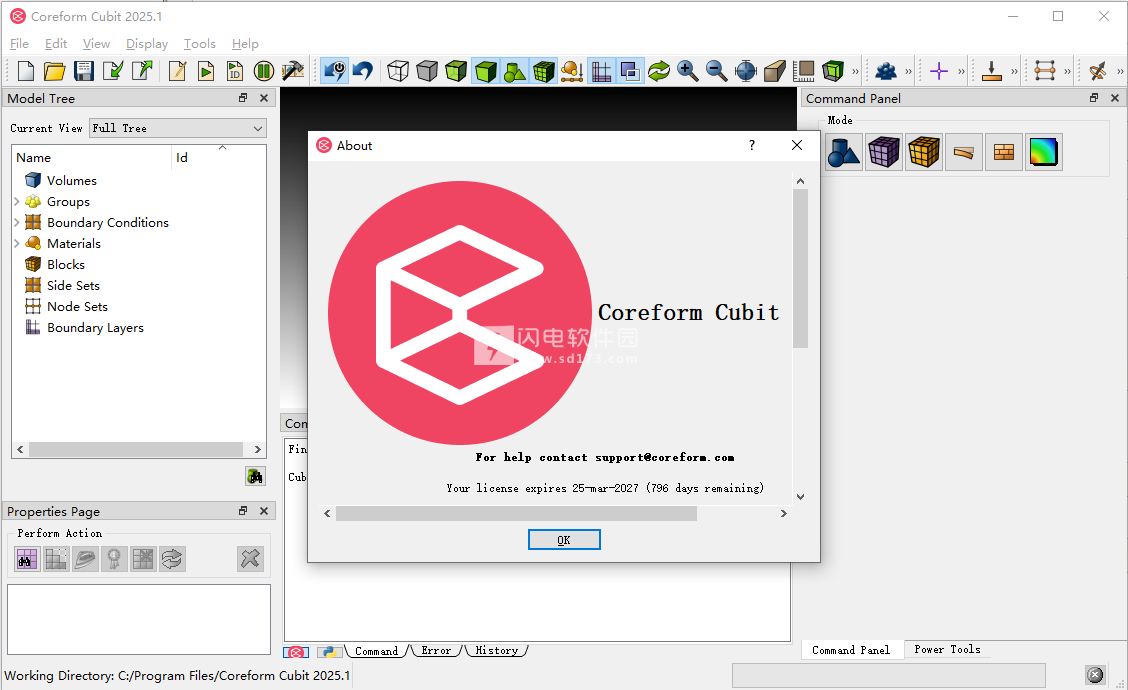Image resolution: width=1128 pixels, height=690 pixels.
Task: Switch to wireframe display mode
Action: (x=398, y=71)
